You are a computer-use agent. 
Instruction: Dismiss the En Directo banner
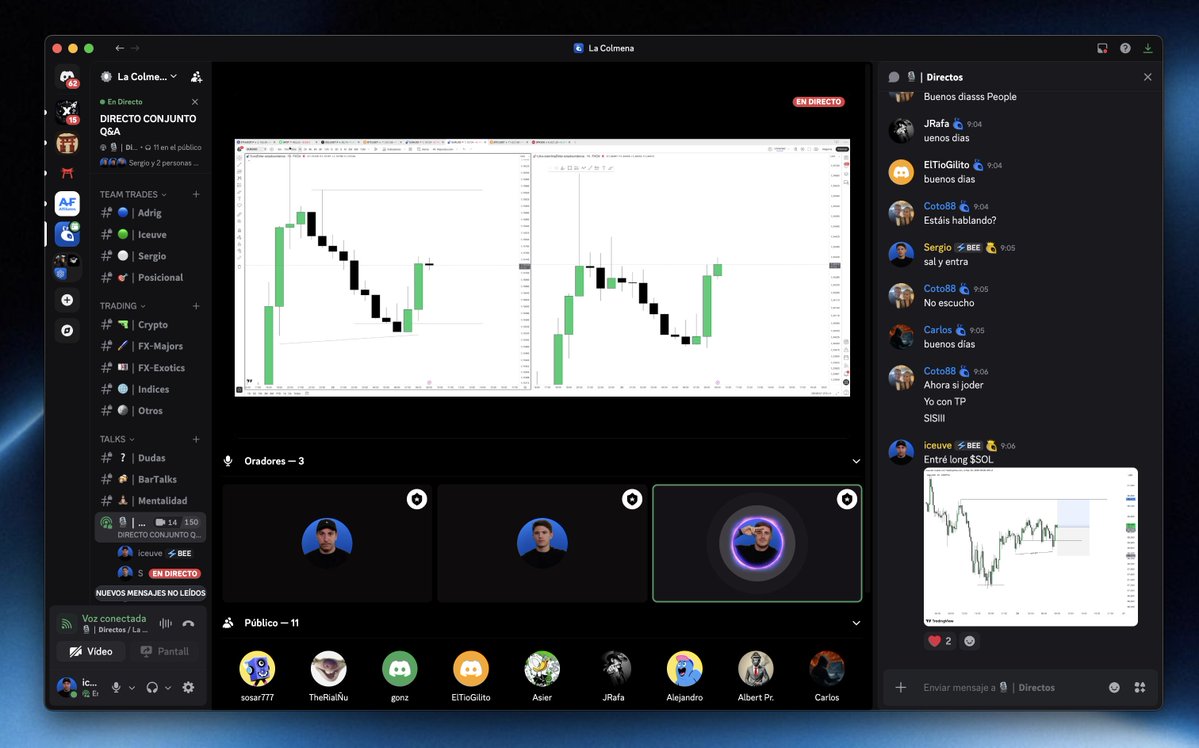[195, 102]
